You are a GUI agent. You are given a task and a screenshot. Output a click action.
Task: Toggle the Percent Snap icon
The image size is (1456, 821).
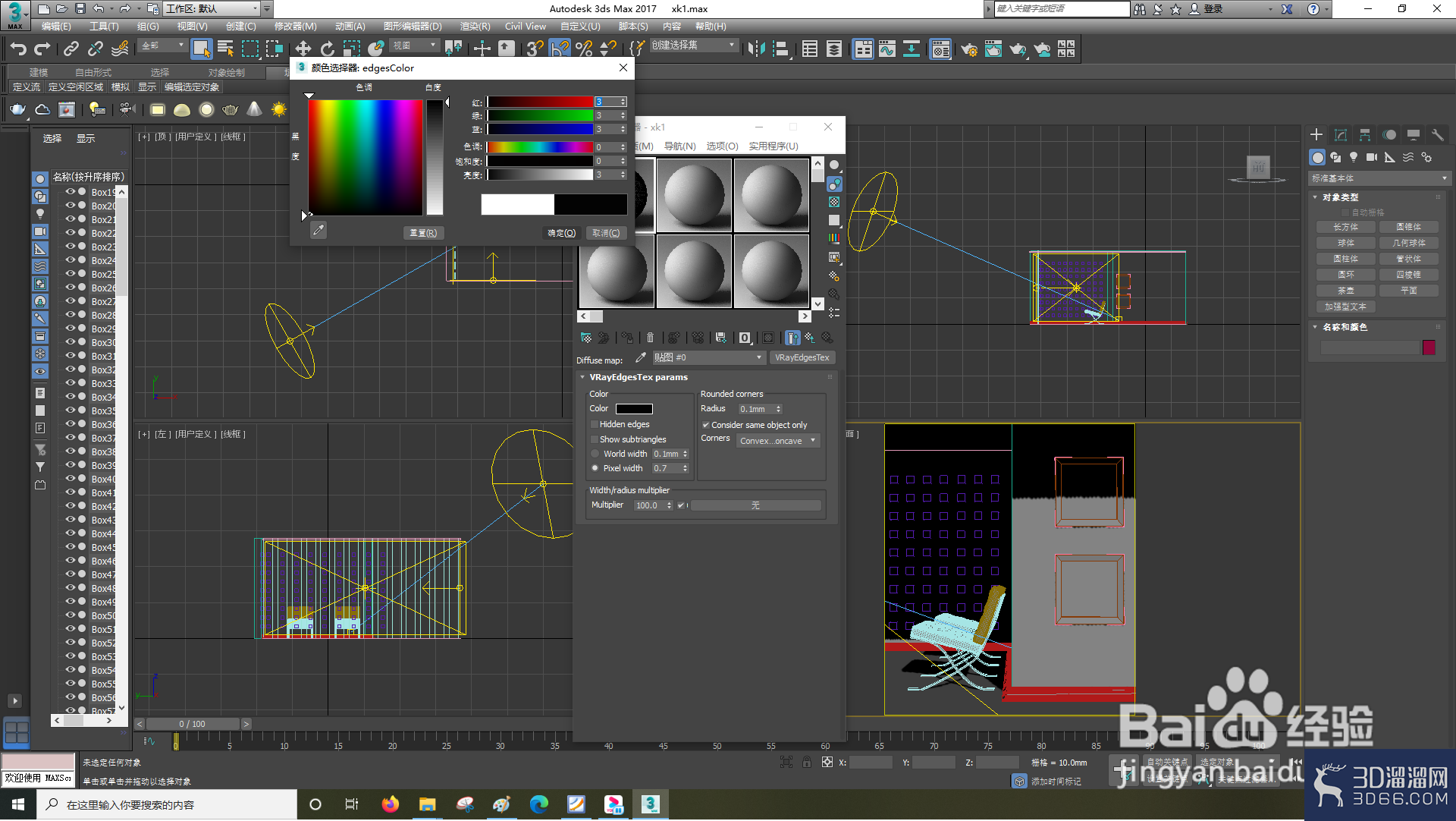coord(584,49)
